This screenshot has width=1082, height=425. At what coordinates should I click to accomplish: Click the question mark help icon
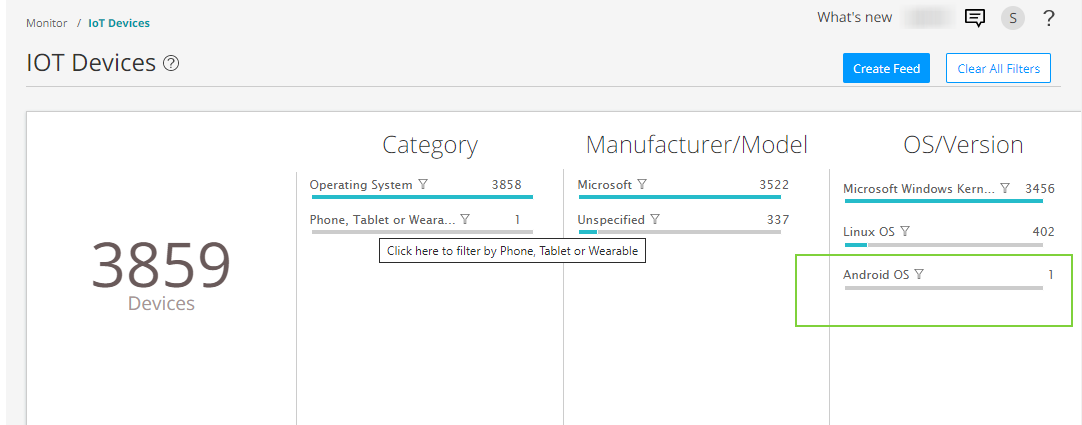point(1048,18)
